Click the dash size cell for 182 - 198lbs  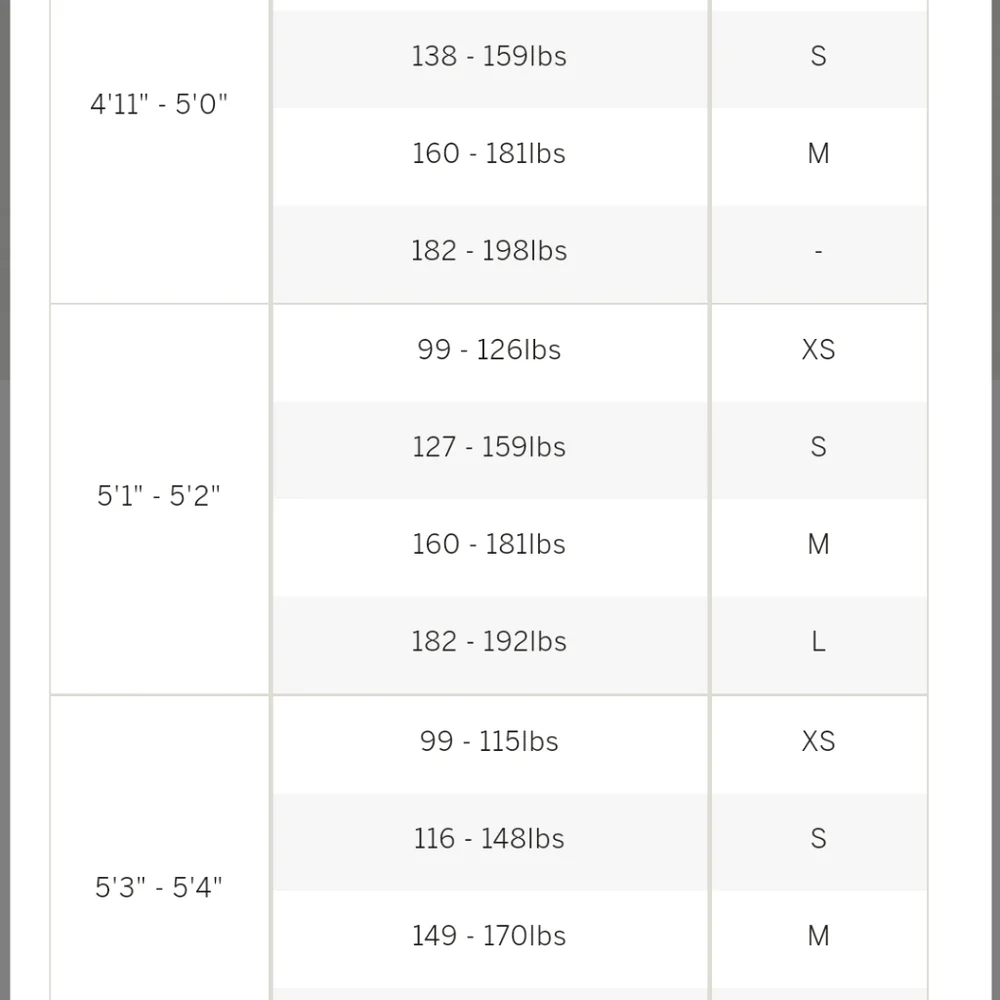pos(819,254)
